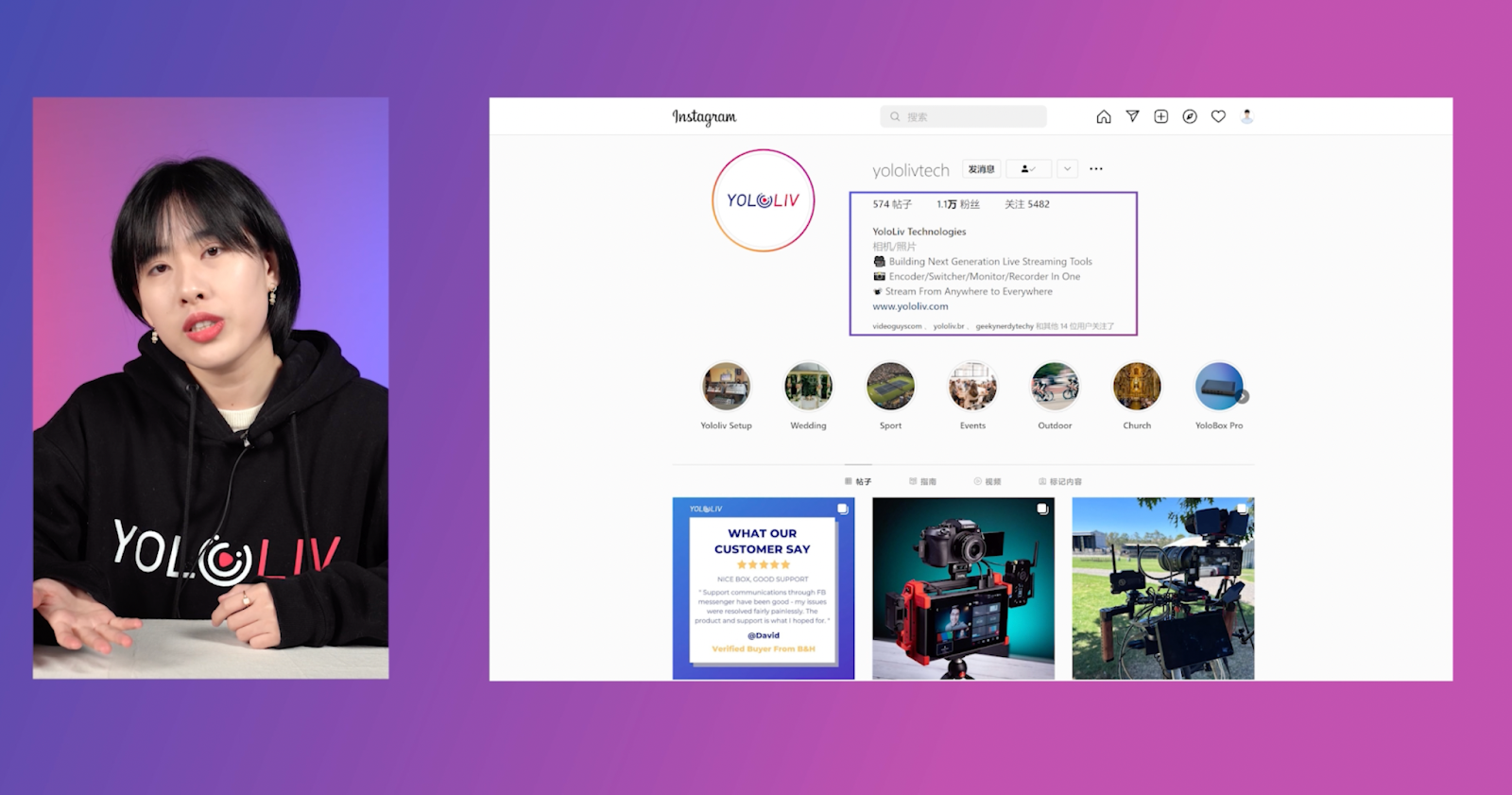Open the yololiv.br follower link
This screenshot has width=1512, height=795.
coord(949,326)
